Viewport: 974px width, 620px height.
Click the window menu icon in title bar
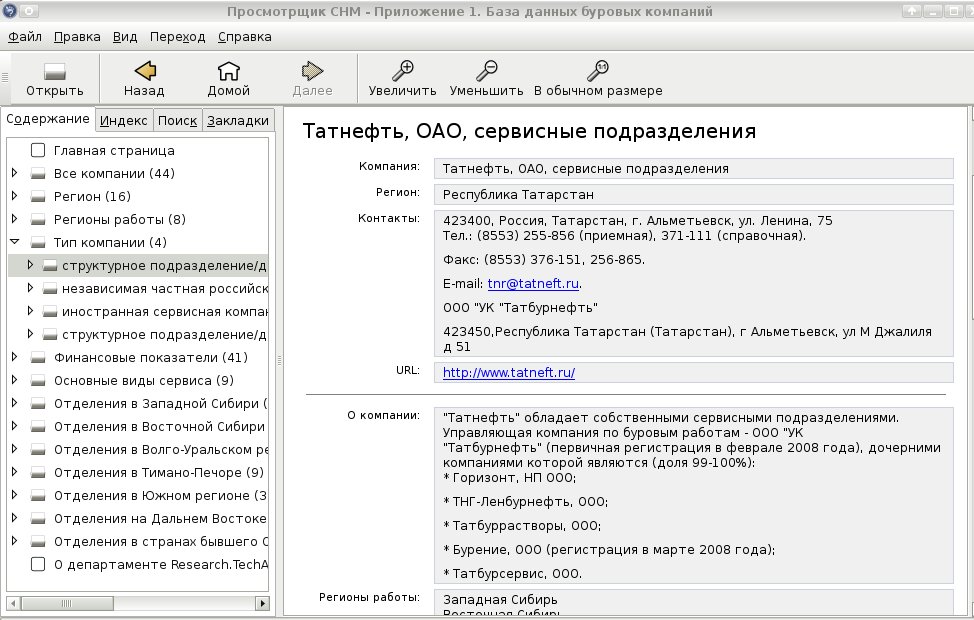click(x=10, y=11)
